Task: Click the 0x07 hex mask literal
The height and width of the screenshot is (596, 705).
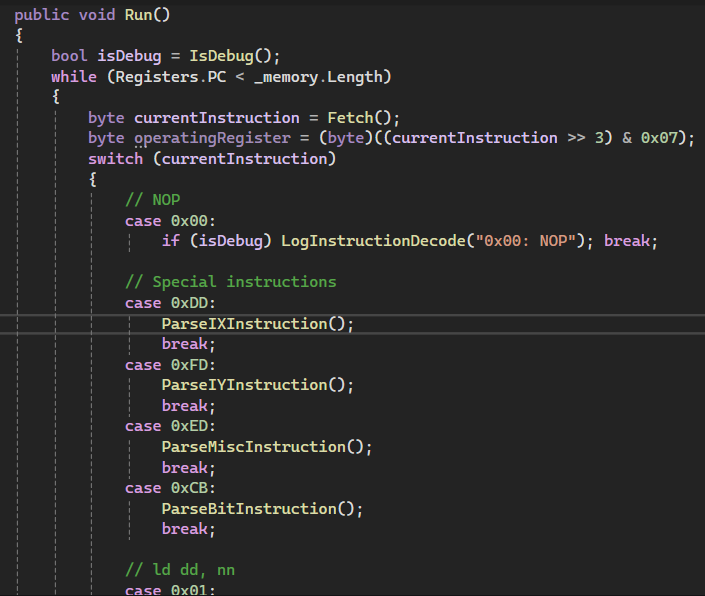Action: 659,138
